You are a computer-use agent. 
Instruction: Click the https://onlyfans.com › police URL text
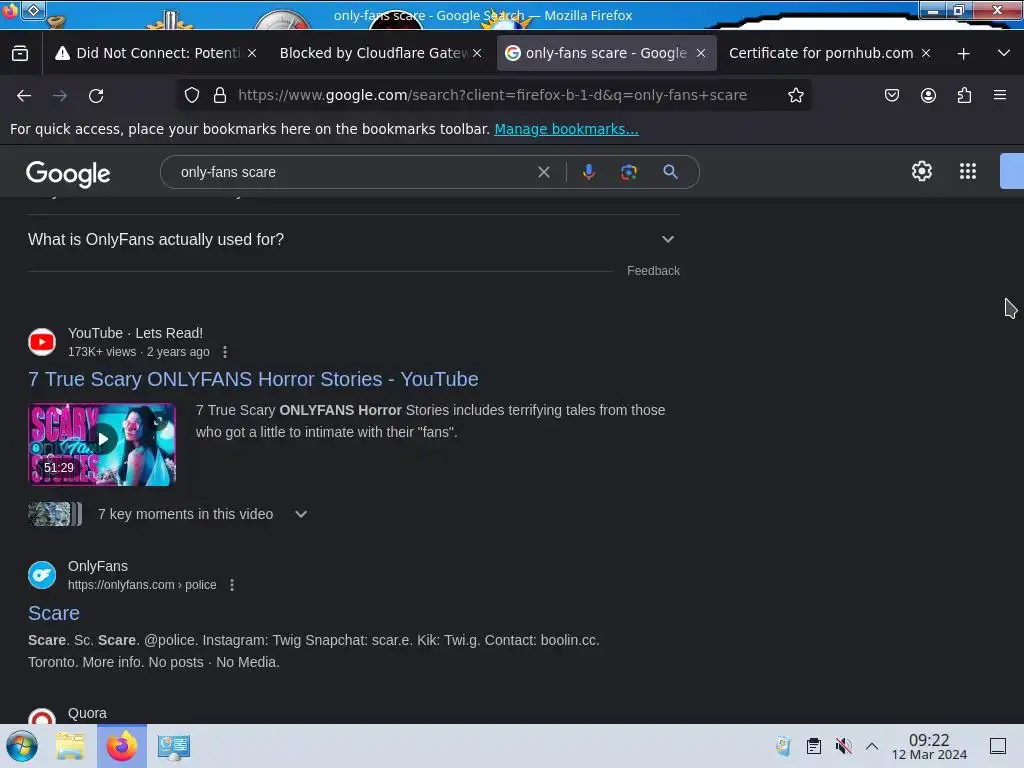coord(142,584)
